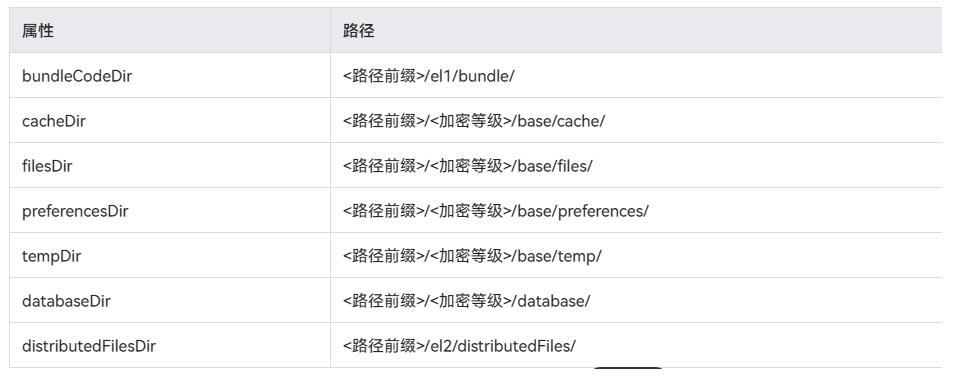Click the /el2/distributedFiles/ path text
The height and width of the screenshot is (380, 963).
point(501,346)
